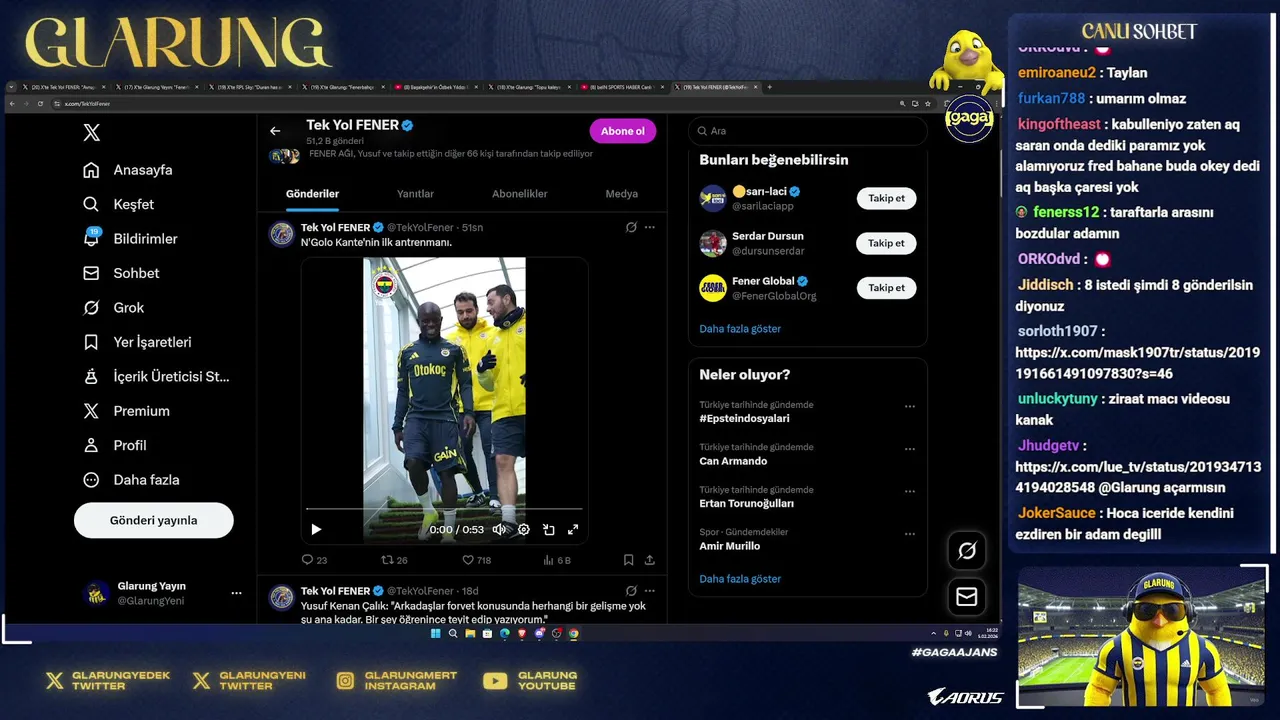Follow Fener Global with Takip et
Image resolution: width=1280 pixels, height=720 pixels.
tap(886, 288)
